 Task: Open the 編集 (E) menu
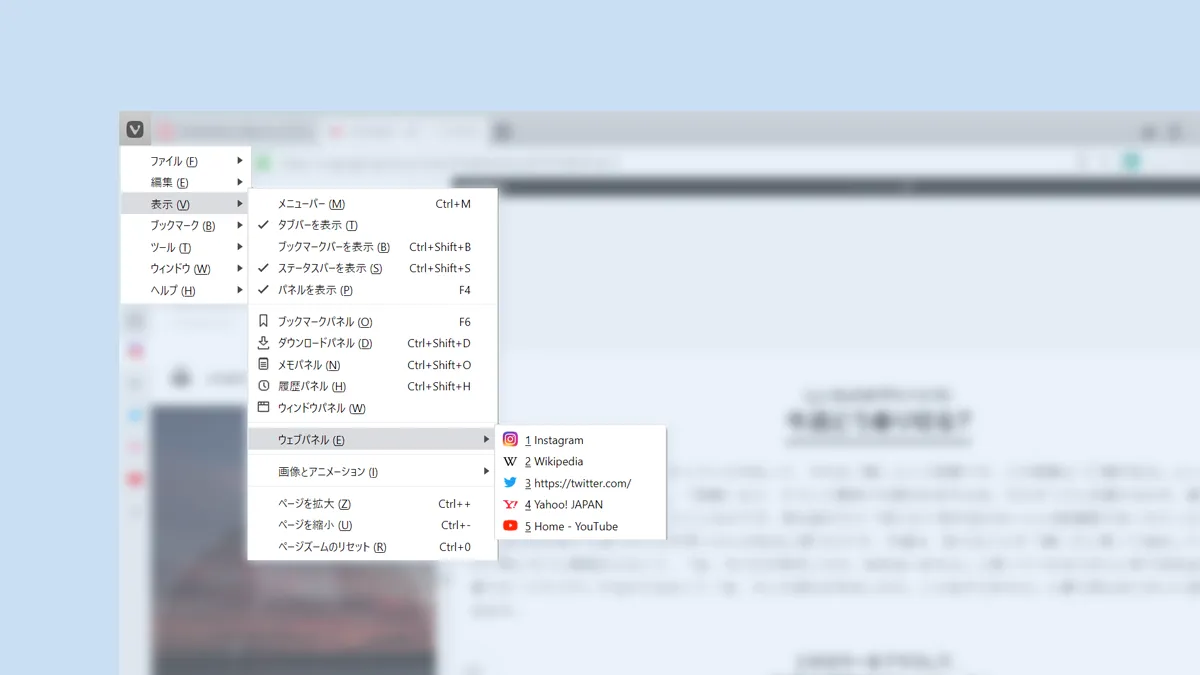point(185,182)
